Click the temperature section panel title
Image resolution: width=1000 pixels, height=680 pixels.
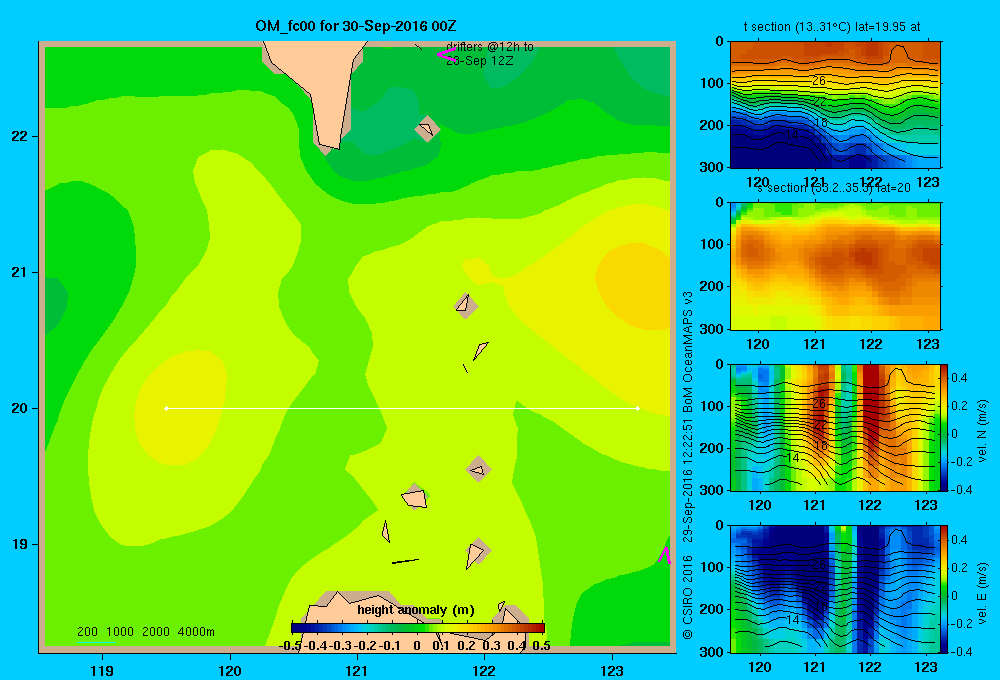pos(832,27)
